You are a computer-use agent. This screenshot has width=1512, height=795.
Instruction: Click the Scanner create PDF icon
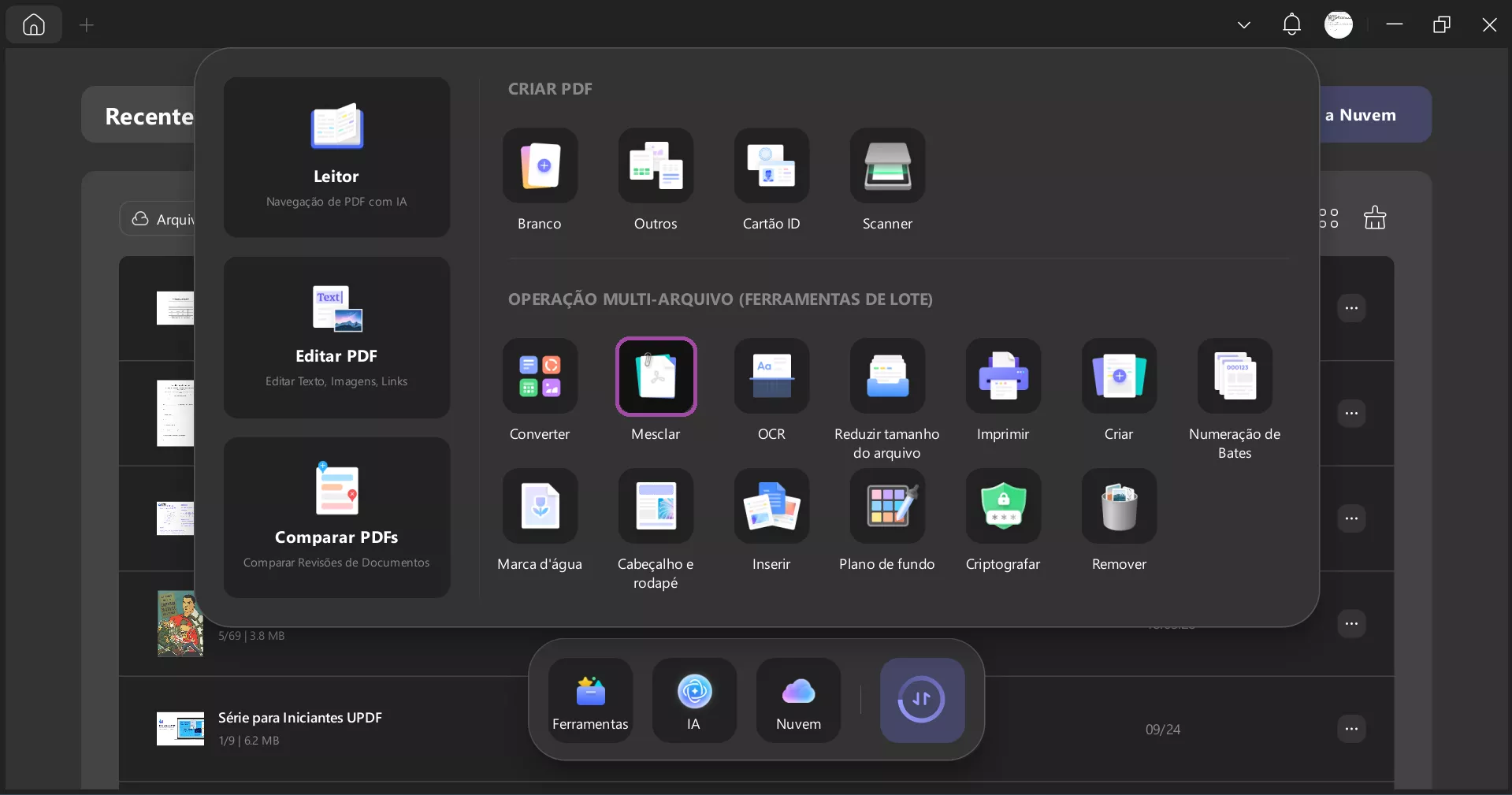tap(887, 165)
